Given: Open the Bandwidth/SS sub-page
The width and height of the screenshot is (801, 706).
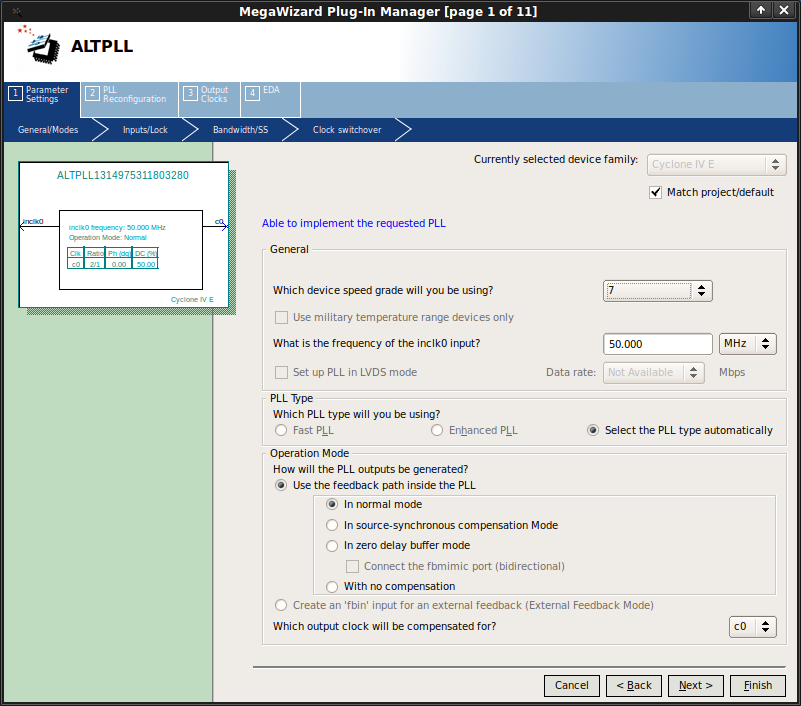Looking at the screenshot, I should coord(240,130).
